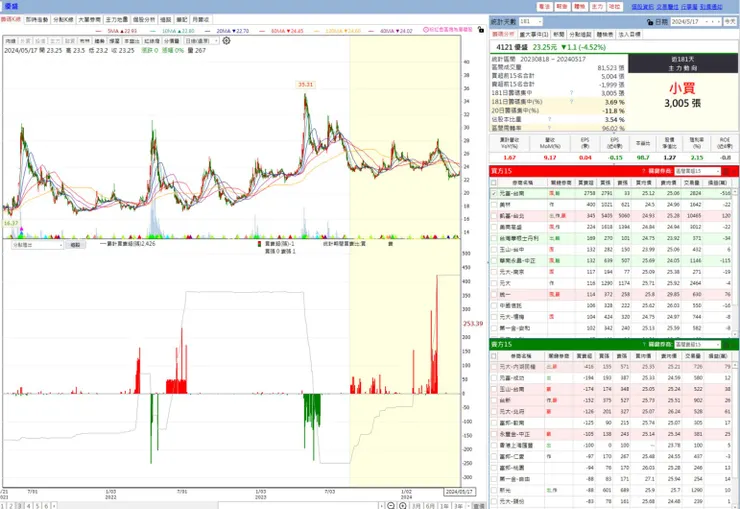Click page button 6 at bottom left
This screenshot has width=740, height=509.
tap(46, 506)
